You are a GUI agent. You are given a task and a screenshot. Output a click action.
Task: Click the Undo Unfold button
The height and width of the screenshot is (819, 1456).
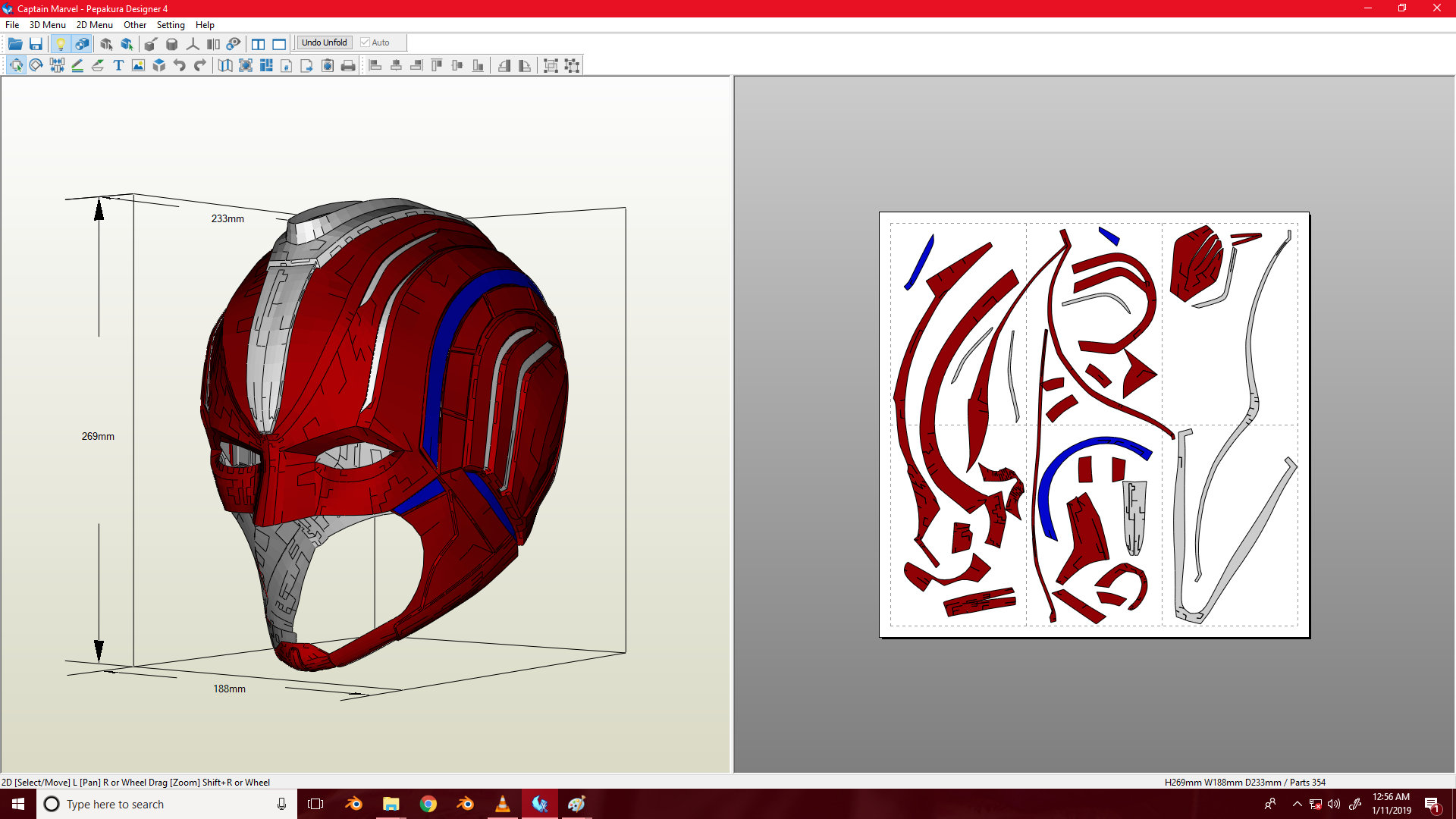click(x=325, y=42)
